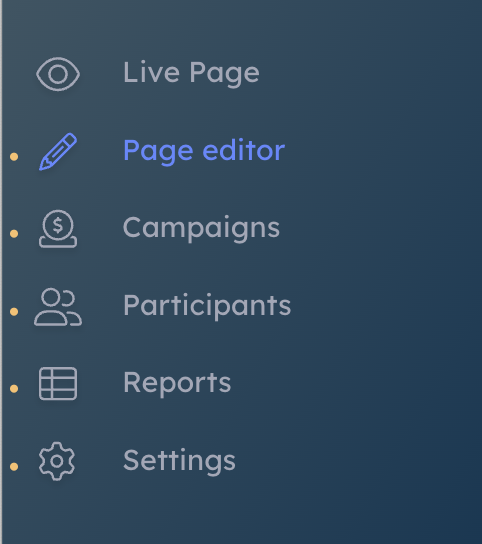Open the Live Page menu label
Image resolution: width=482 pixels, height=544 pixels.
click(x=191, y=73)
